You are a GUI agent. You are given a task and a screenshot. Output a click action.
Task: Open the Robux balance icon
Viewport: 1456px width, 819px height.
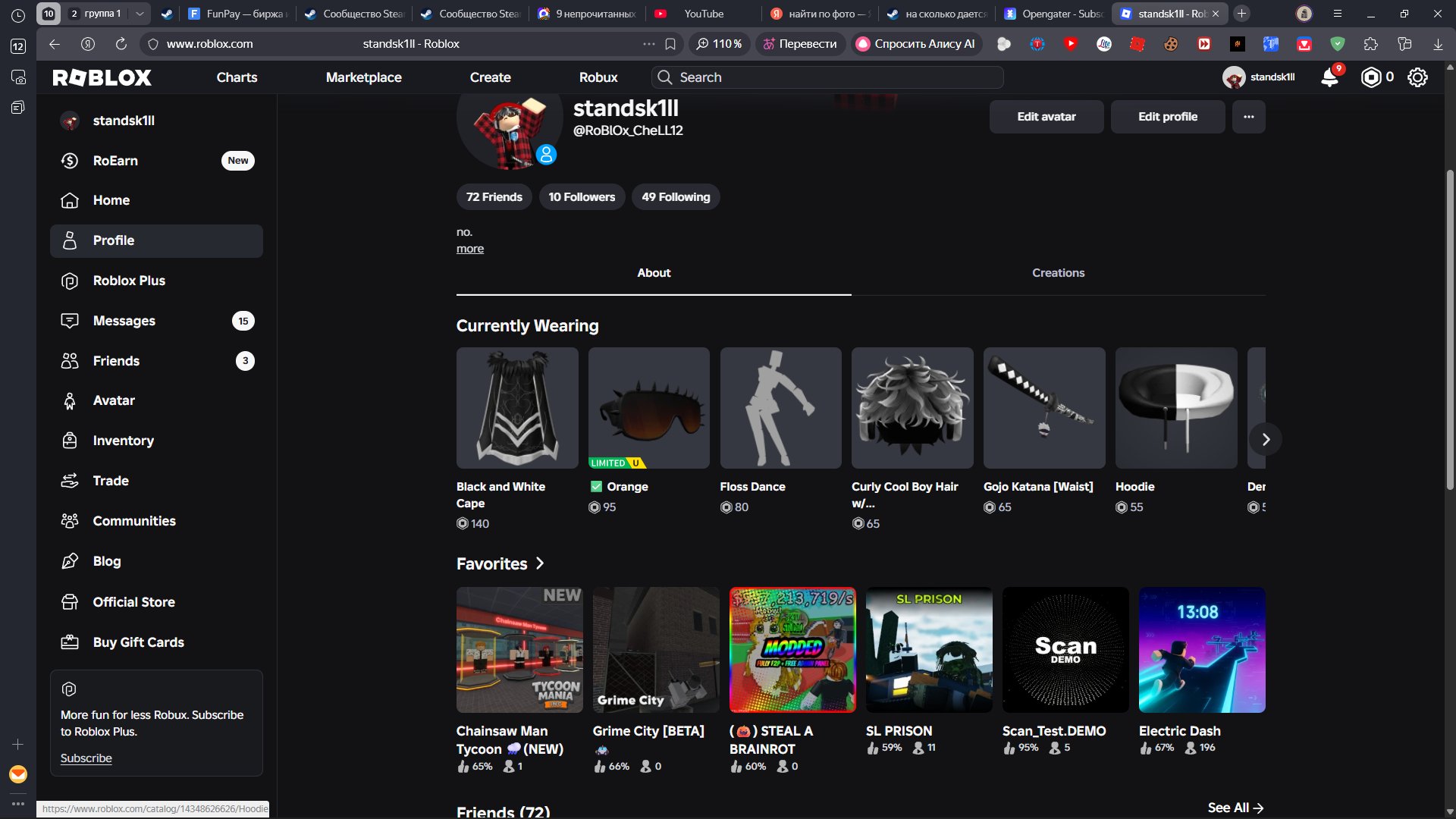[x=1370, y=77]
